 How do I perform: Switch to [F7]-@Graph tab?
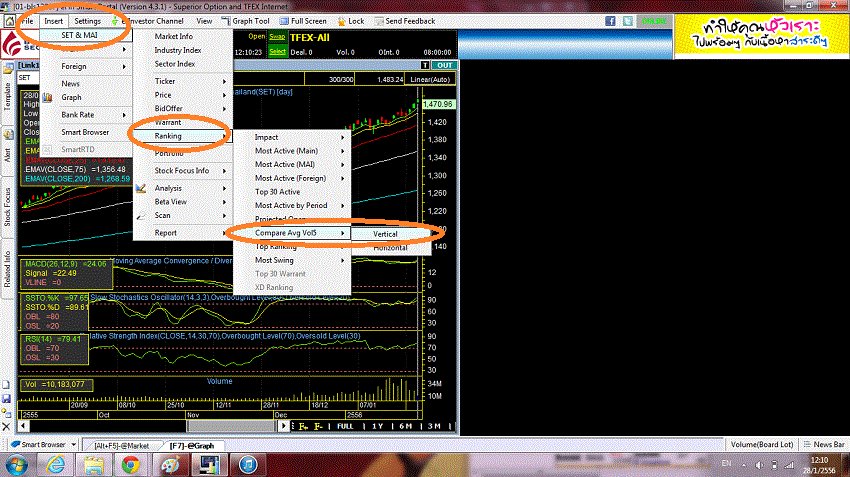click(192, 446)
